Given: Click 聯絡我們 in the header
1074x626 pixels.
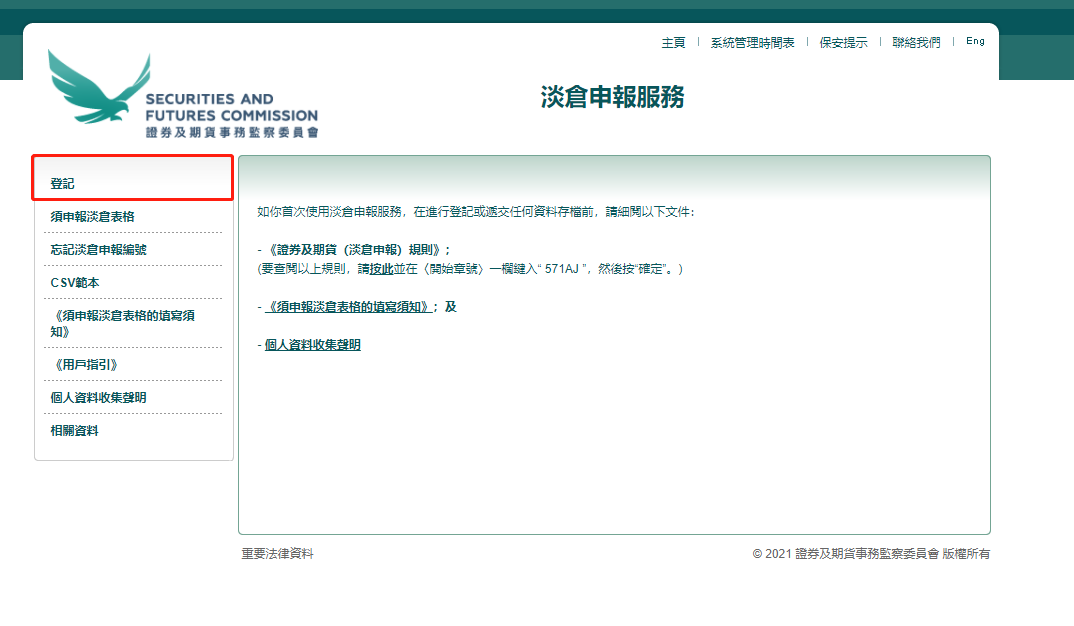Looking at the screenshot, I should pos(916,43).
